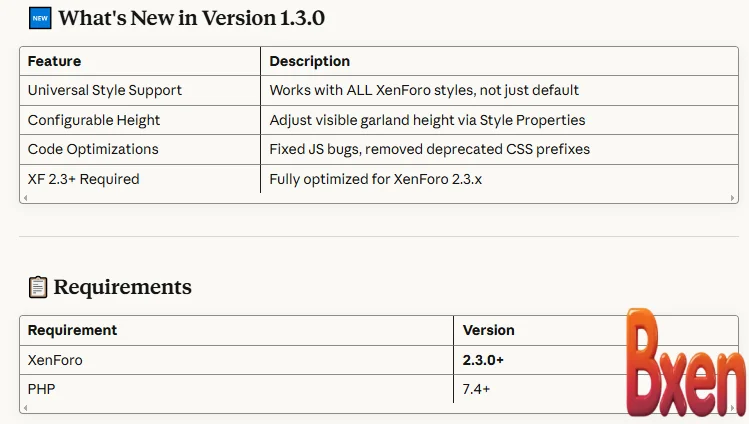Click the "What's New in Version 1.3.0" heading
Image resolution: width=749 pixels, height=424 pixels.
coord(191,18)
